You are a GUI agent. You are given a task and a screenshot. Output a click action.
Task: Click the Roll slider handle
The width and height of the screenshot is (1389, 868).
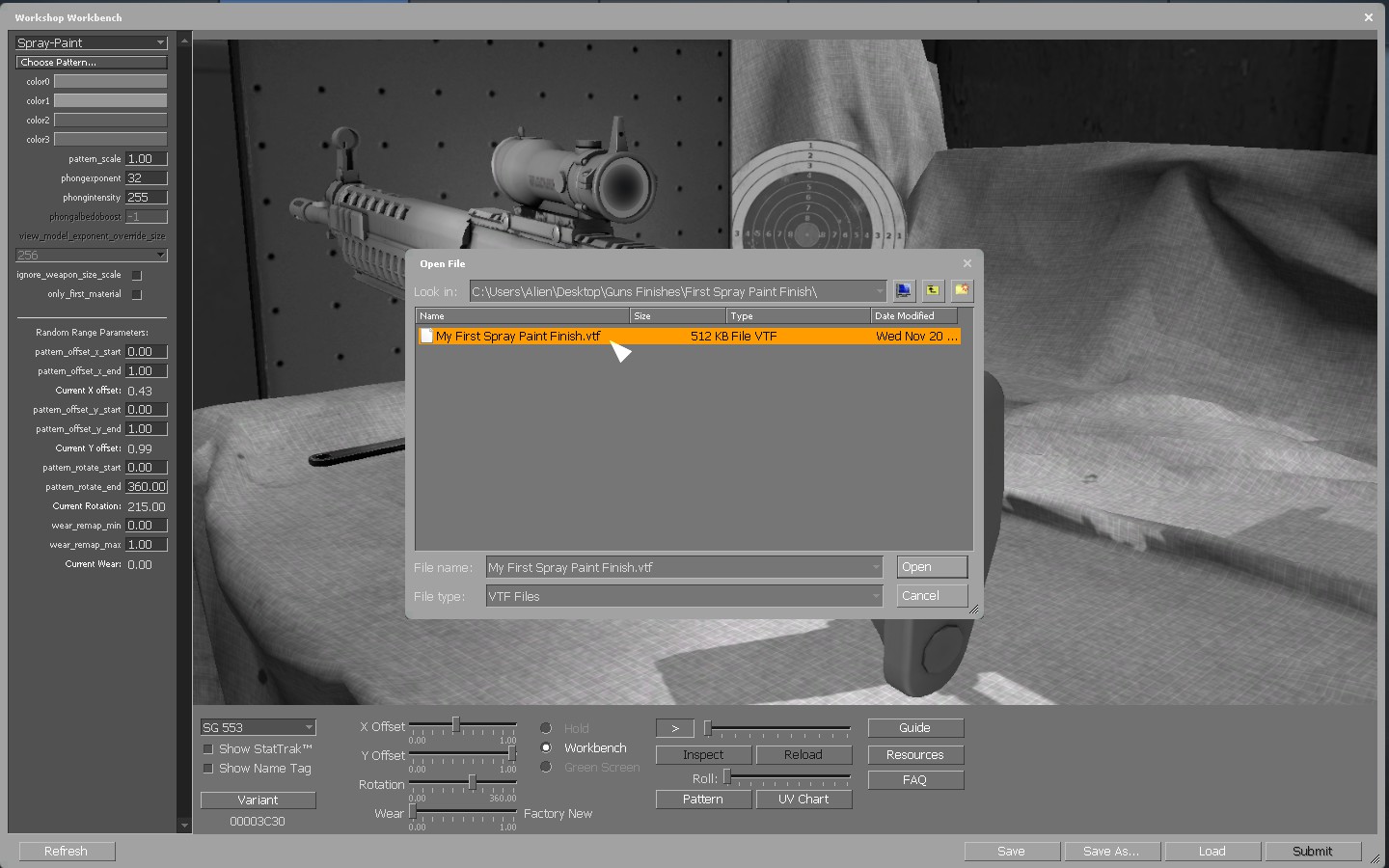(727, 776)
